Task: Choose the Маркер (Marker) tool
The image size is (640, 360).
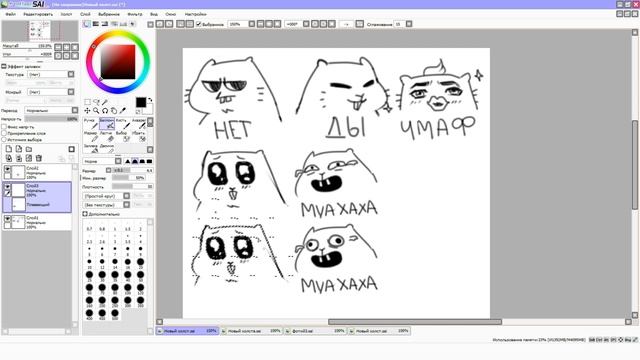Action: pyautogui.click(x=90, y=136)
